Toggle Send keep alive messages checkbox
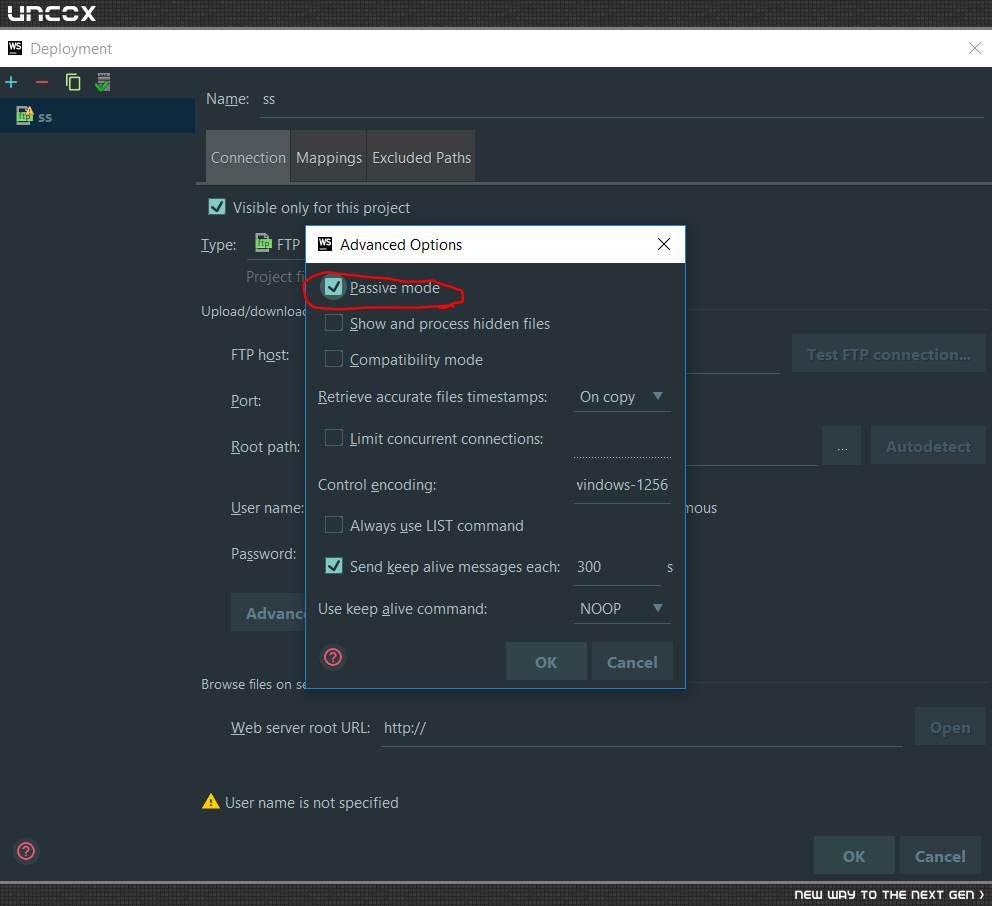The image size is (992, 906). (333, 566)
